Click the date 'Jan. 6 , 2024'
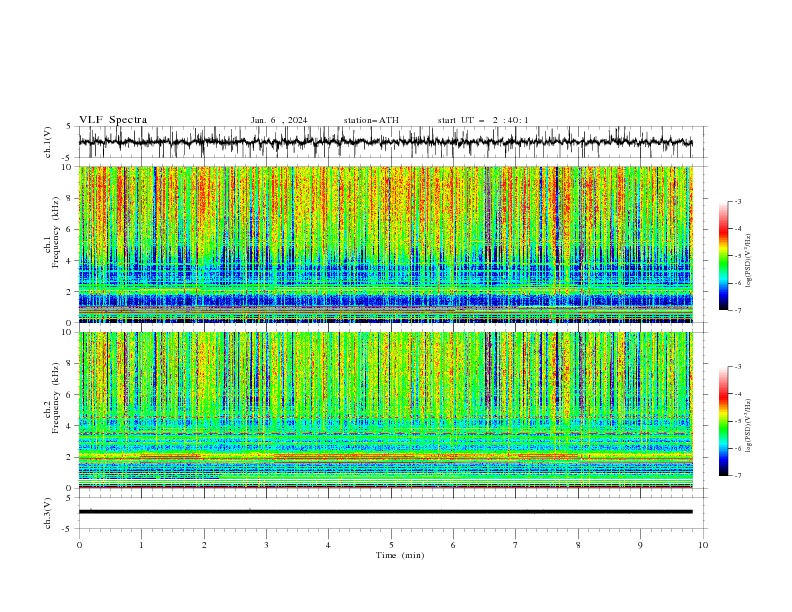Screen dimensions: 792x612 click(x=279, y=120)
